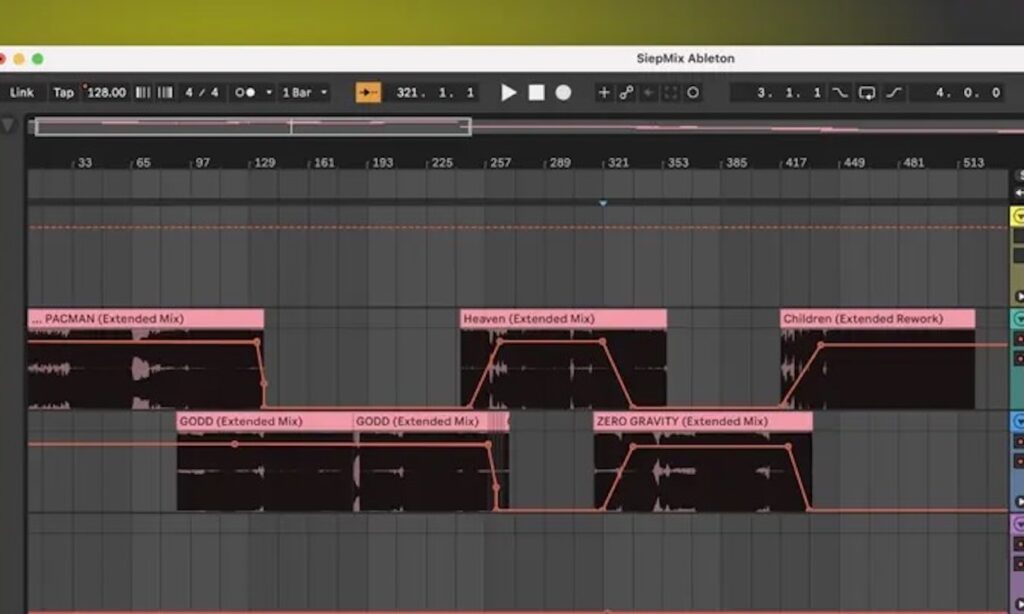The image size is (1024, 614).
Task: Click the SiepMix Ableton window title
Action: pos(685,58)
